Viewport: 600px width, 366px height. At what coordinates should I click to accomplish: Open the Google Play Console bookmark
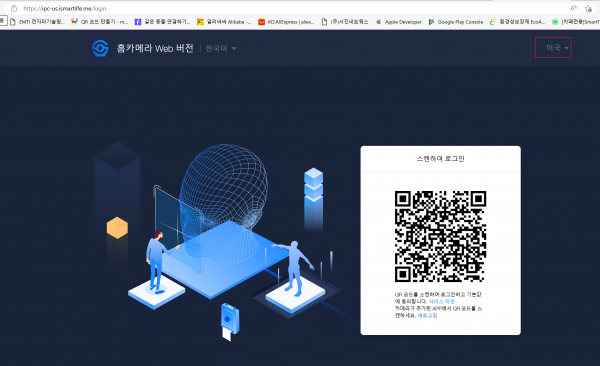456,22
